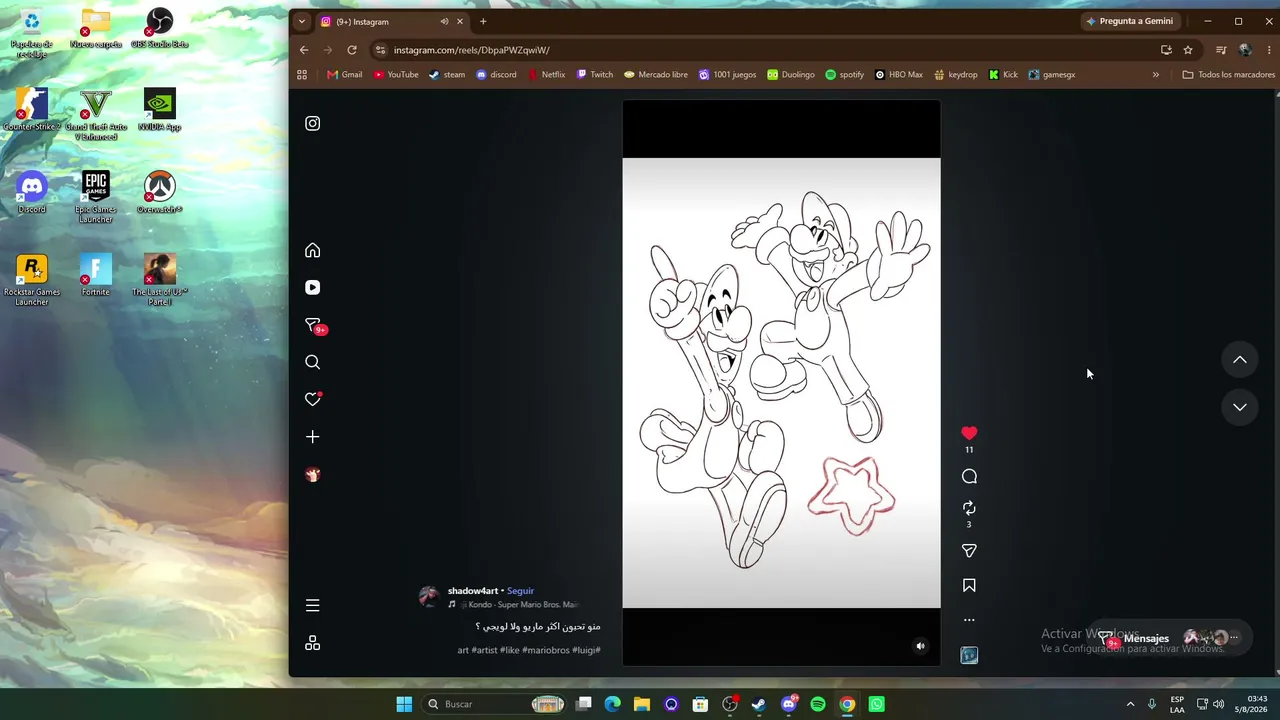Open shadow4art's profile picture
The width and height of the screenshot is (1280, 720).
tap(429, 597)
